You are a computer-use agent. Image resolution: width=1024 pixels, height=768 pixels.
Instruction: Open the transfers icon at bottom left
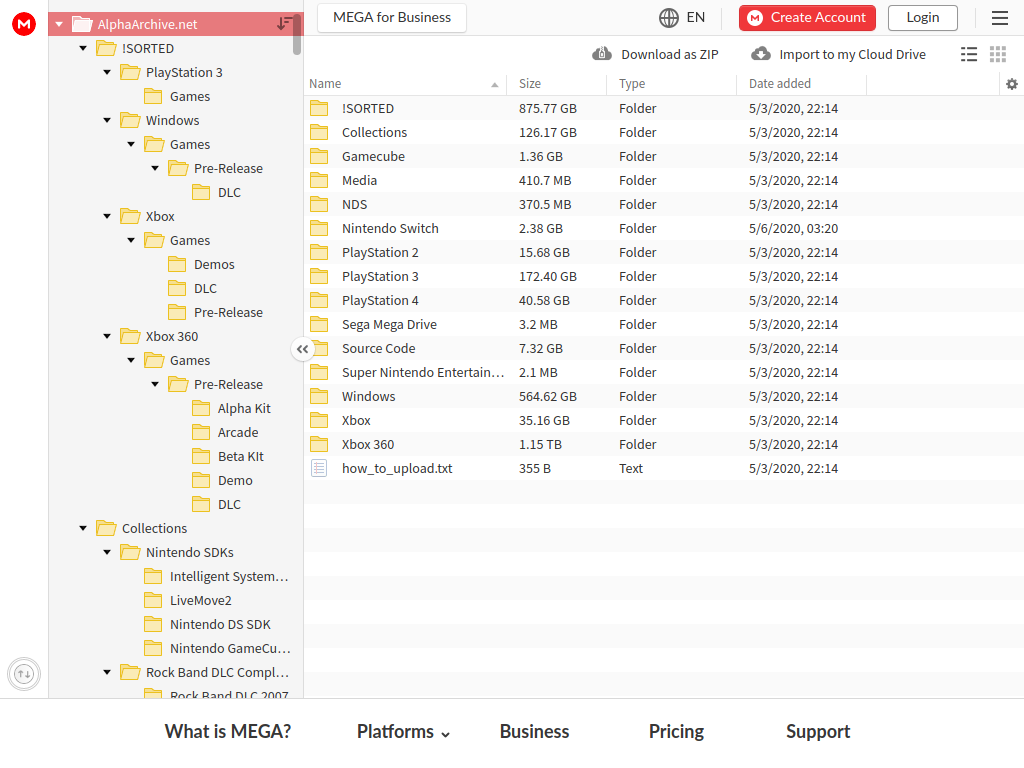point(24,674)
